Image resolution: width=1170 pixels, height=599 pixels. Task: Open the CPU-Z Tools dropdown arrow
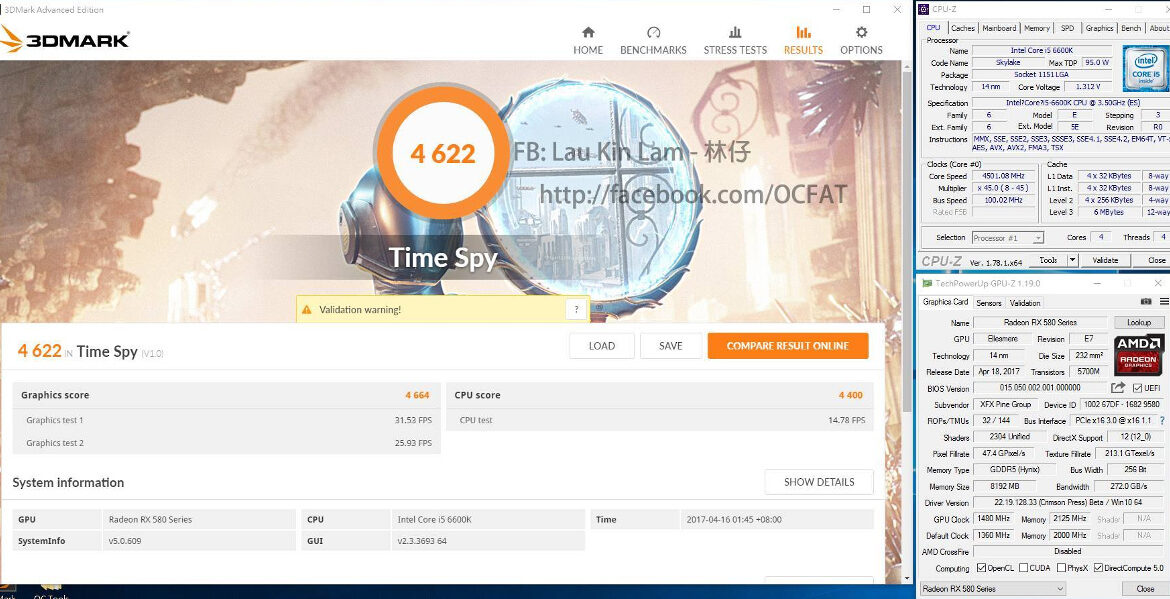[x=1072, y=260]
